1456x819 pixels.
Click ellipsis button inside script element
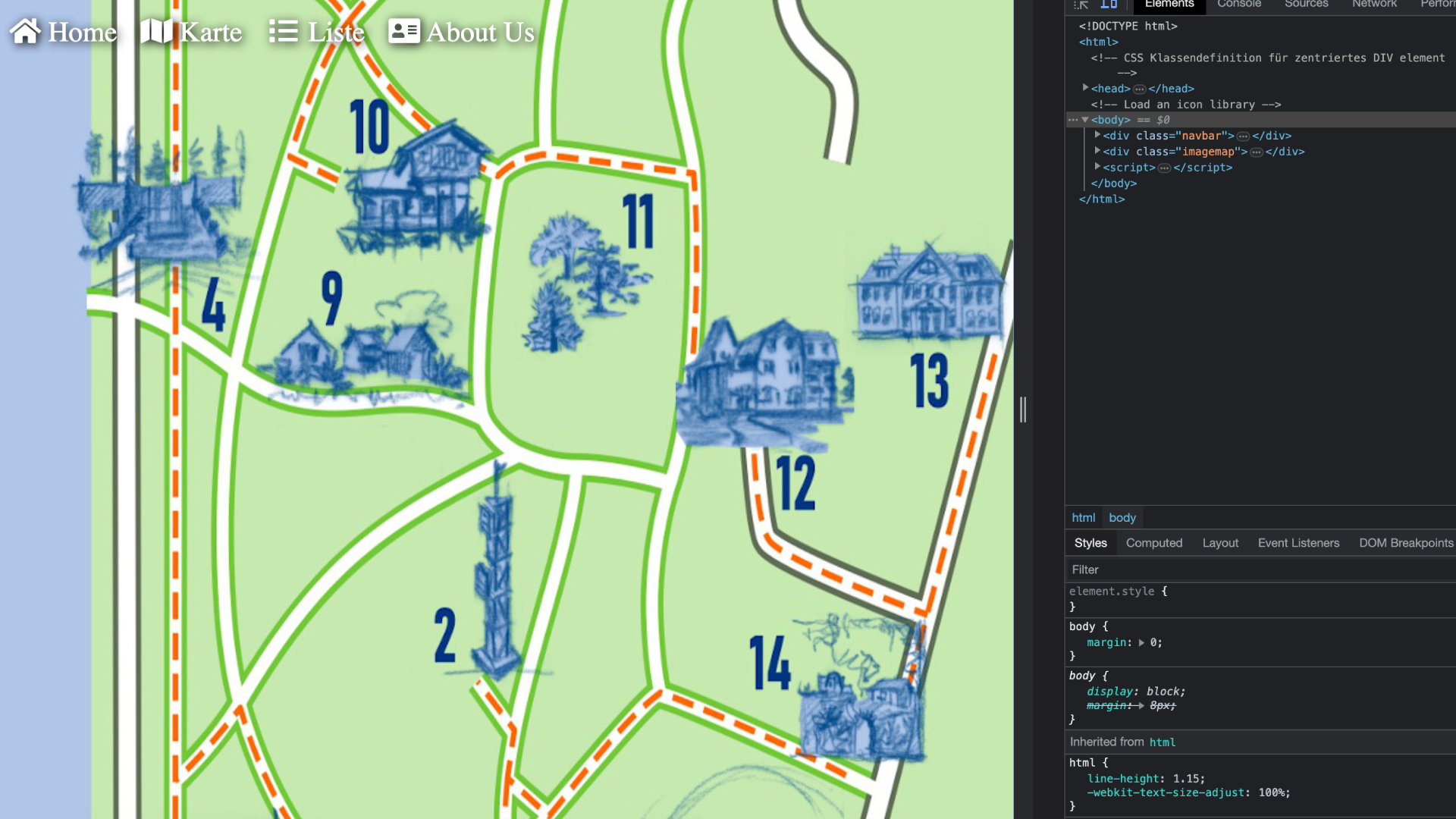click(1165, 168)
